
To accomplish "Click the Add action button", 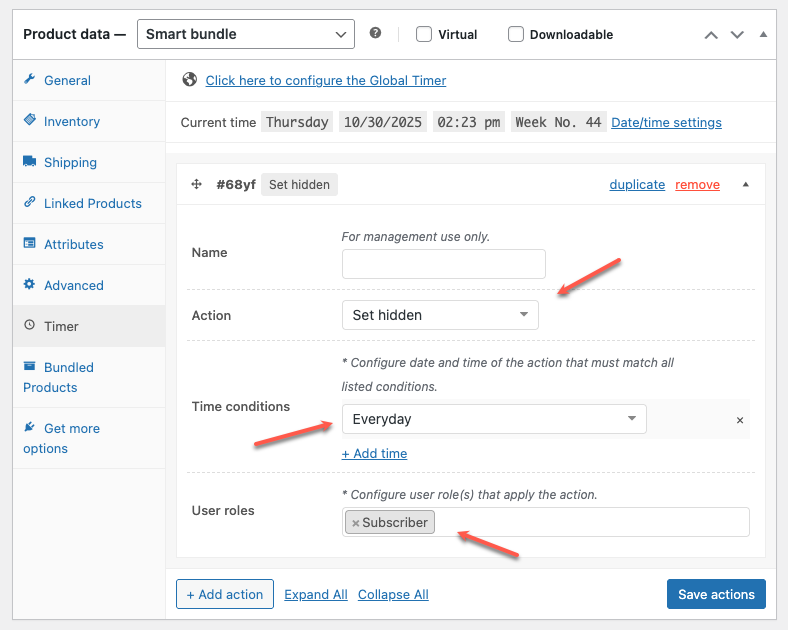I will coord(224,594).
